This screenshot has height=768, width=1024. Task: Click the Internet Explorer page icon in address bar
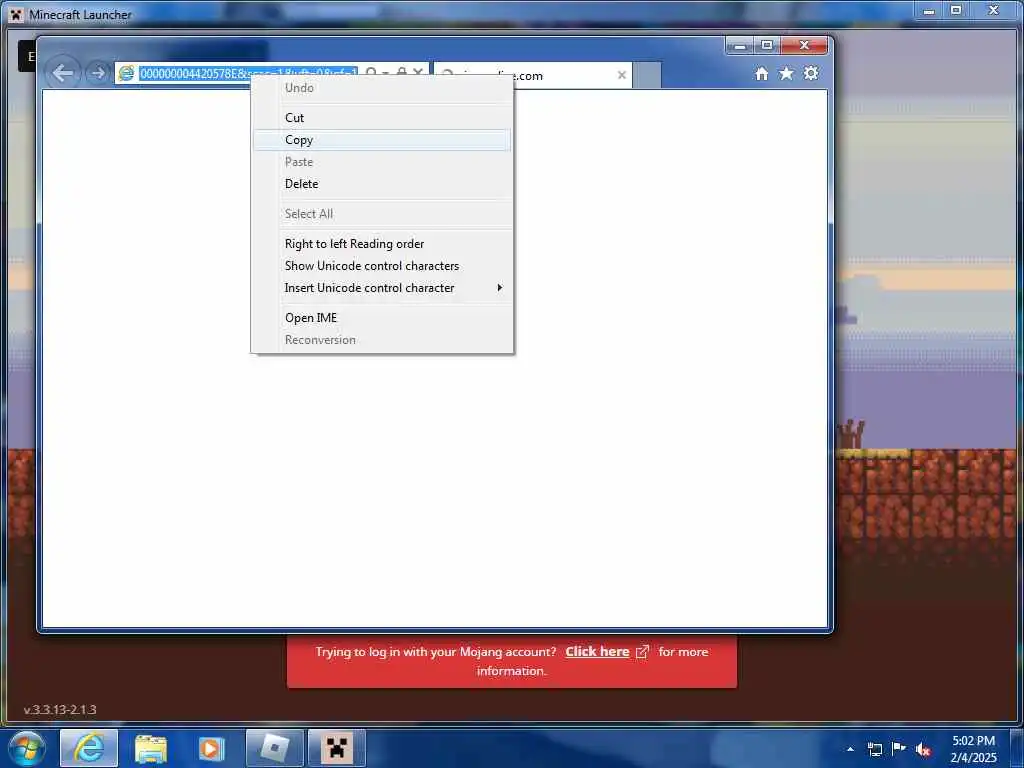tap(127, 73)
